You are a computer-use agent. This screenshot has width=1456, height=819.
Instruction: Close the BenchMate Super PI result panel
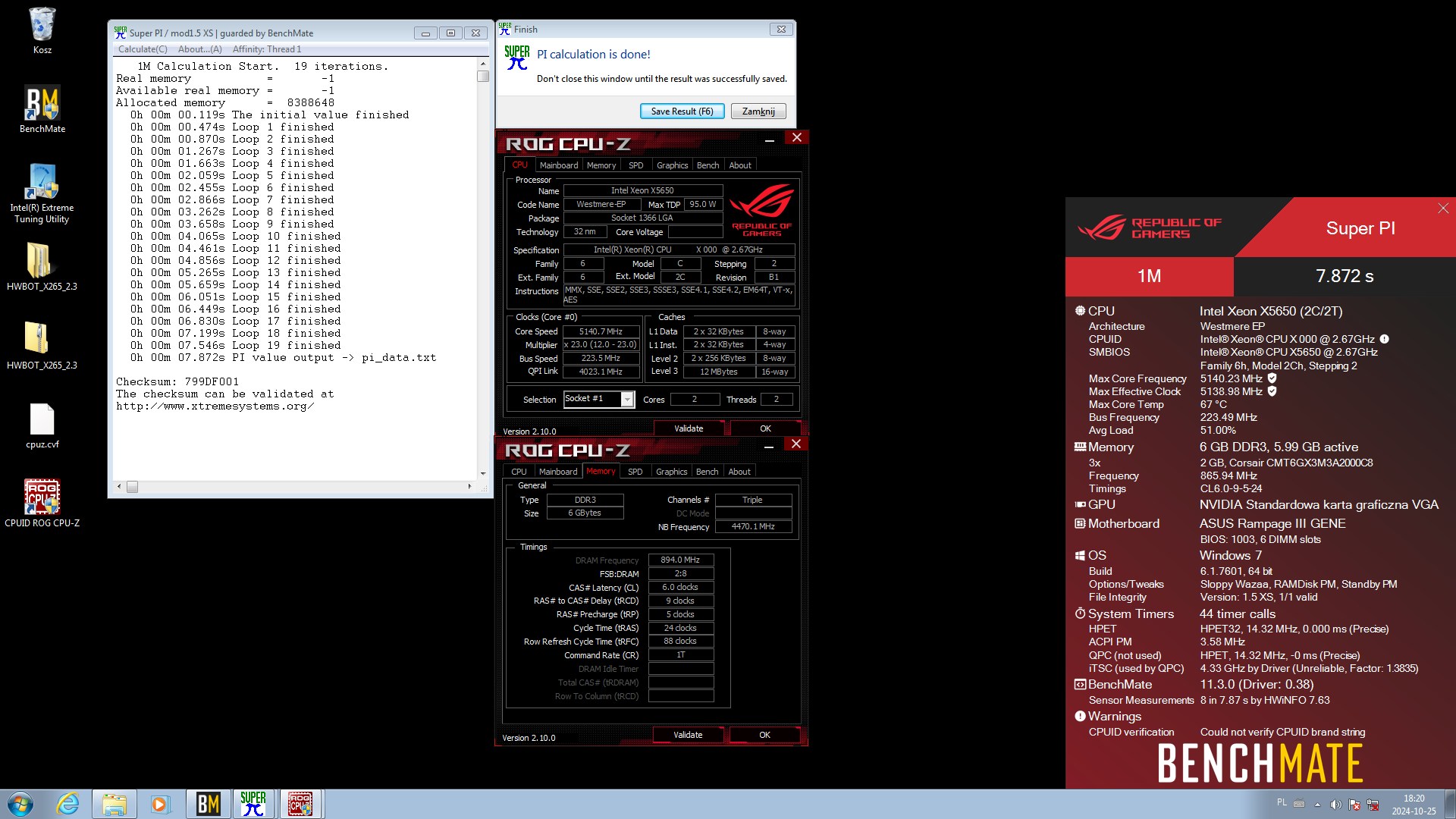click(x=1442, y=208)
